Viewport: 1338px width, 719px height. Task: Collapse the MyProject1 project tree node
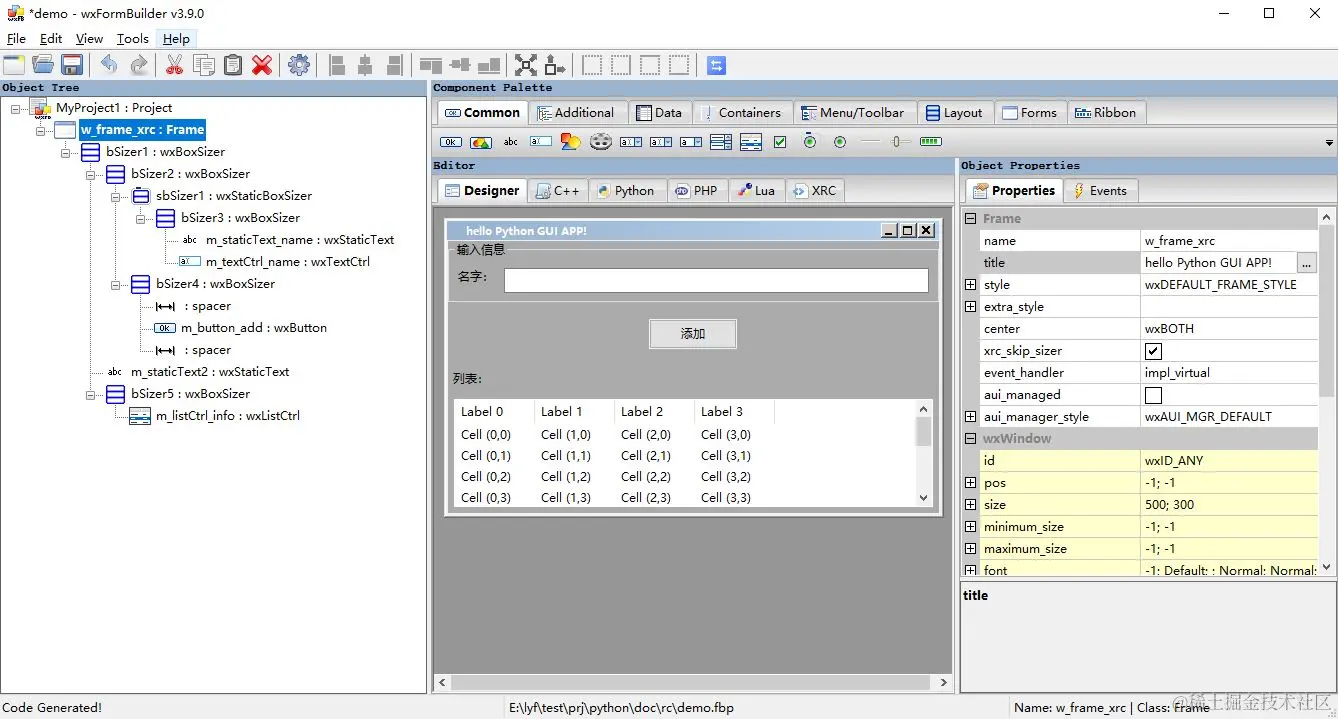pyautogui.click(x=16, y=108)
